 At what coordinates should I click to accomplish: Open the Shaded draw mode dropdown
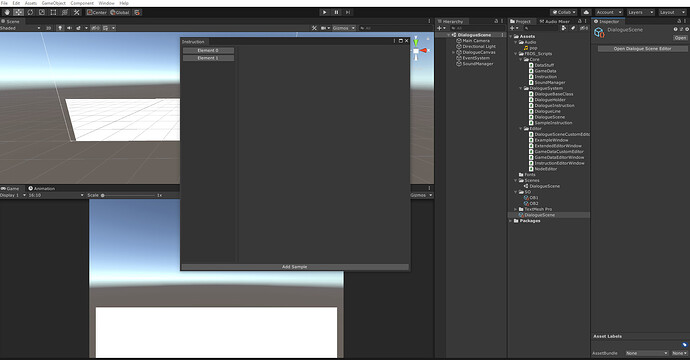20,28
